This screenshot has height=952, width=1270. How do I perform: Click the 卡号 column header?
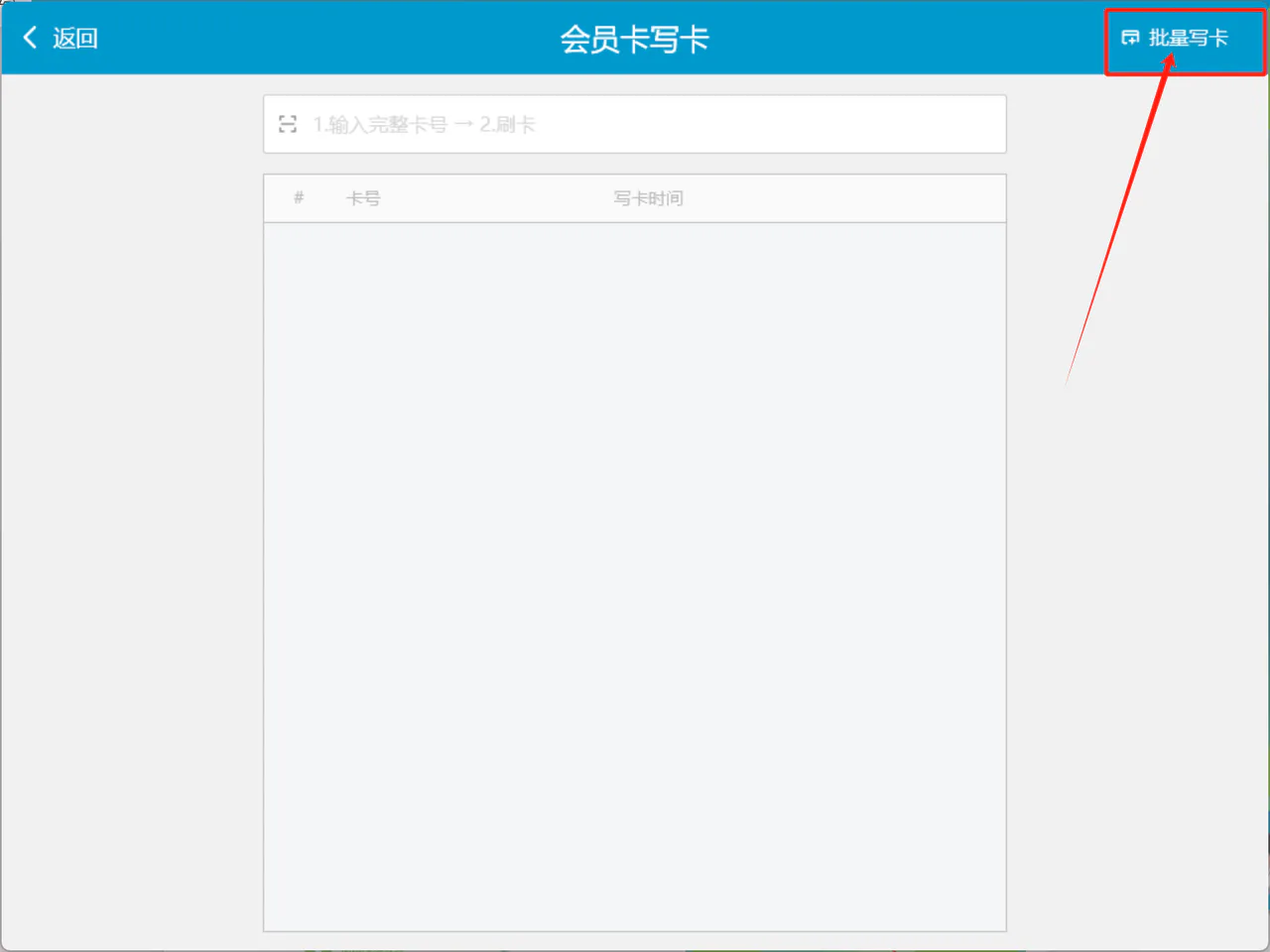[x=363, y=198]
